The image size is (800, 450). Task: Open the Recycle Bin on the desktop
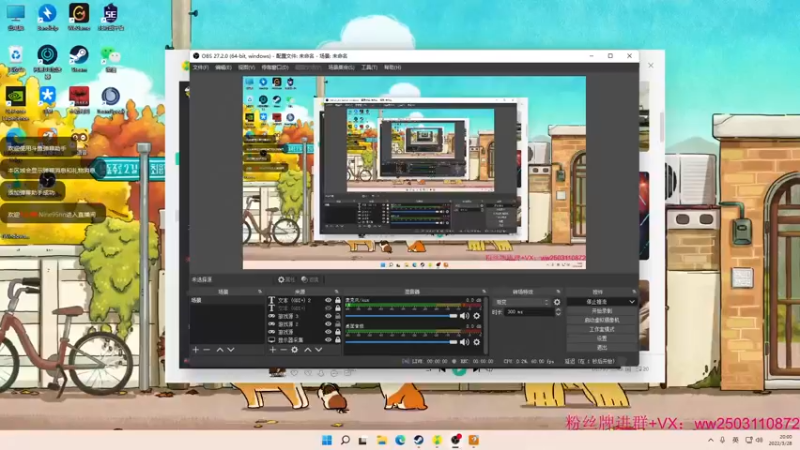(x=16, y=58)
